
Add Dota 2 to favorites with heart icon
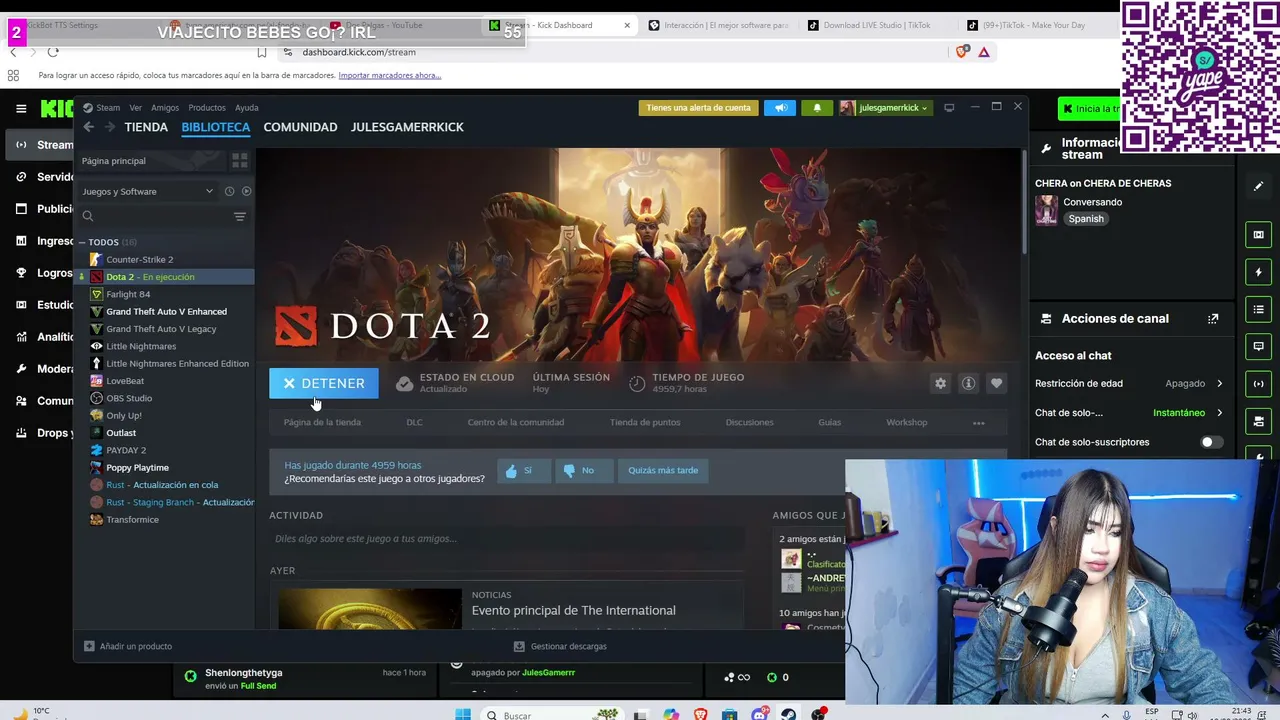click(996, 383)
